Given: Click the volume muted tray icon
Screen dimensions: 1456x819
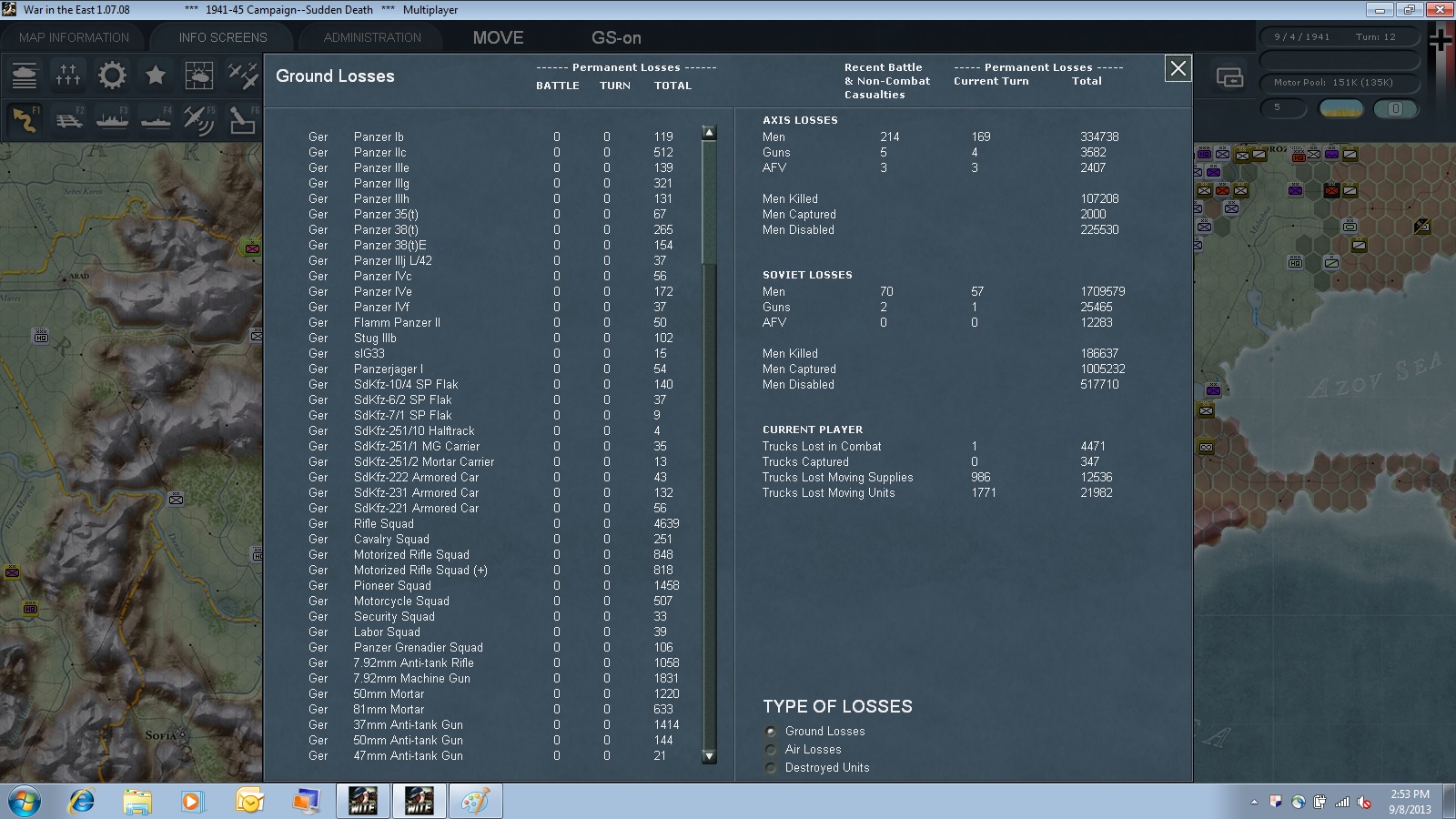Looking at the screenshot, I should 1364,803.
